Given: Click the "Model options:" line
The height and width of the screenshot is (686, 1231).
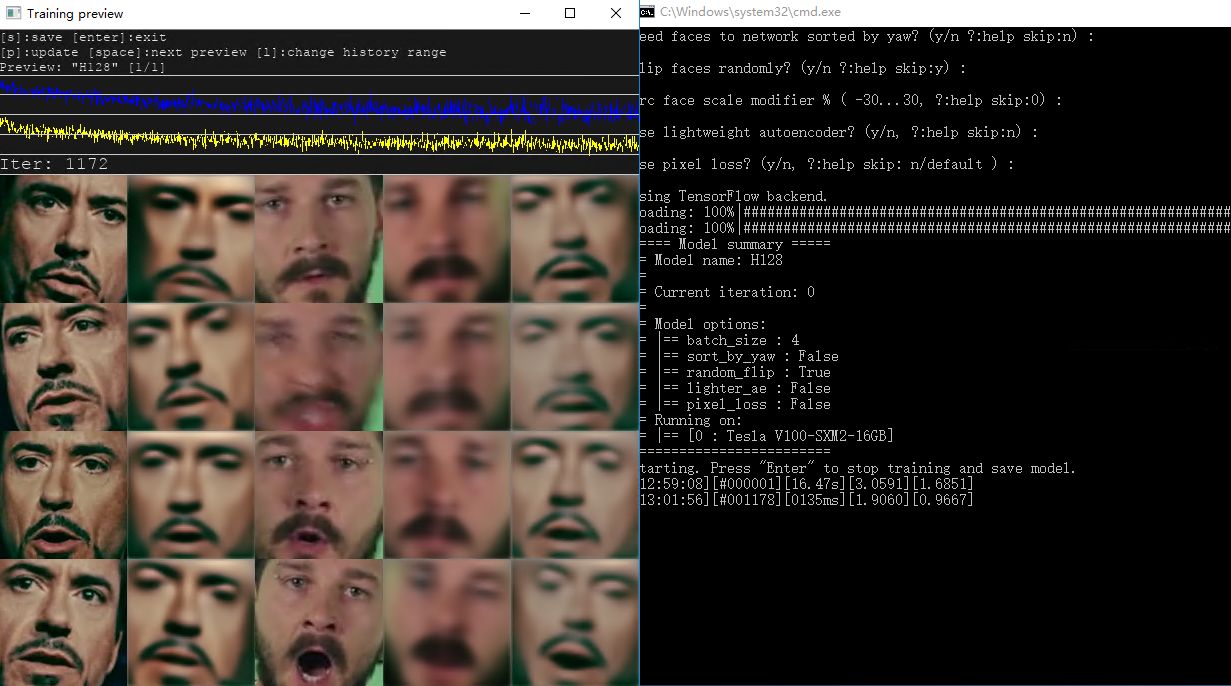Looking at the screenshot, I should click(703, 324).
